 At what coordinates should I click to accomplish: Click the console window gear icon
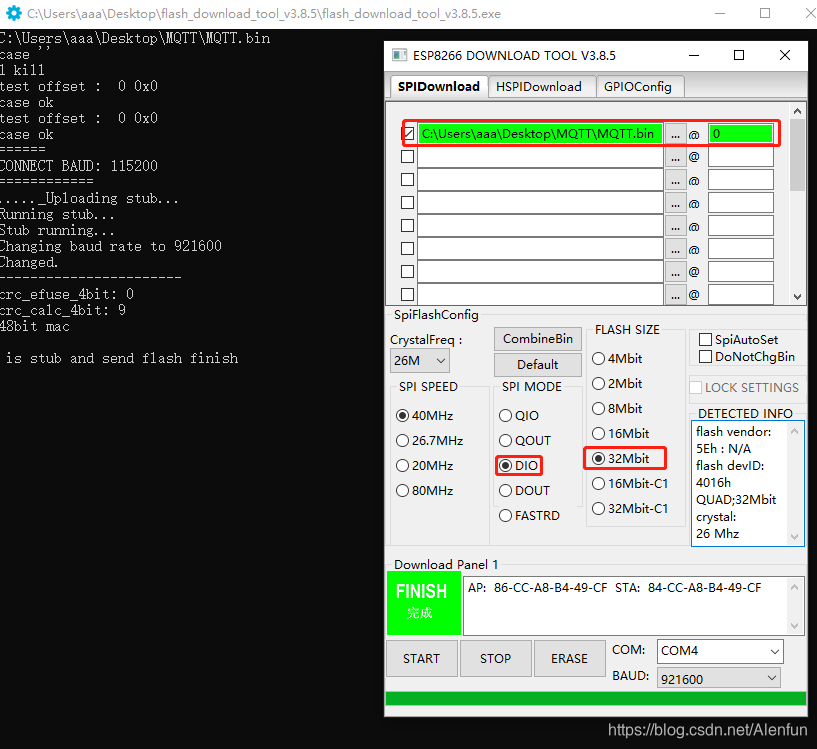point(14,13)
